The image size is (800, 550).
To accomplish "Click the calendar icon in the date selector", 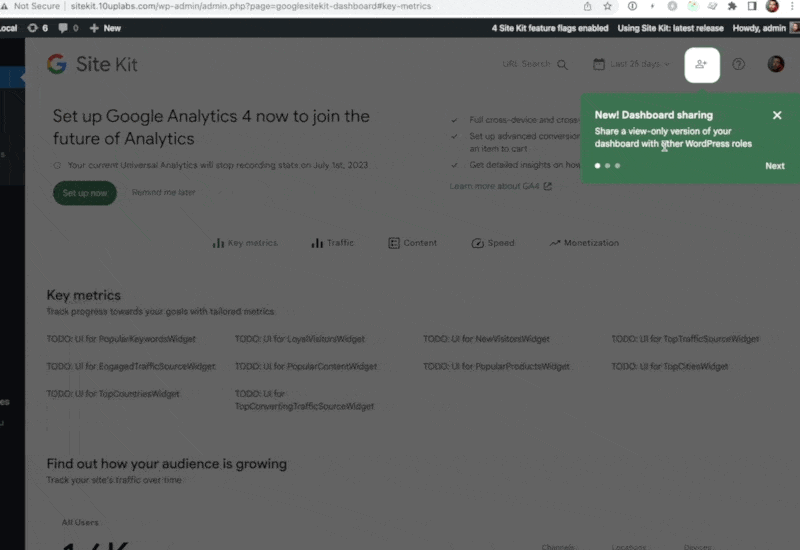I will click(598, 64).
